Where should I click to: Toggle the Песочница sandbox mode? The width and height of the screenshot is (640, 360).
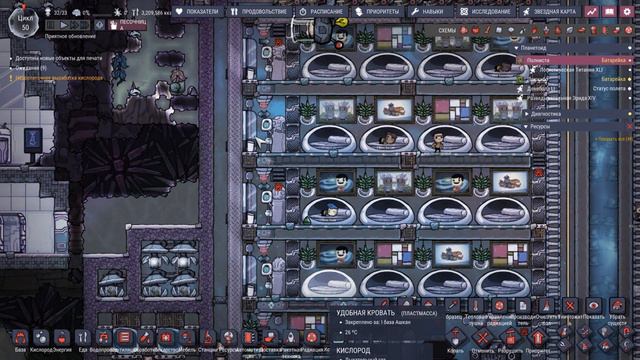[x=127, y=24]
